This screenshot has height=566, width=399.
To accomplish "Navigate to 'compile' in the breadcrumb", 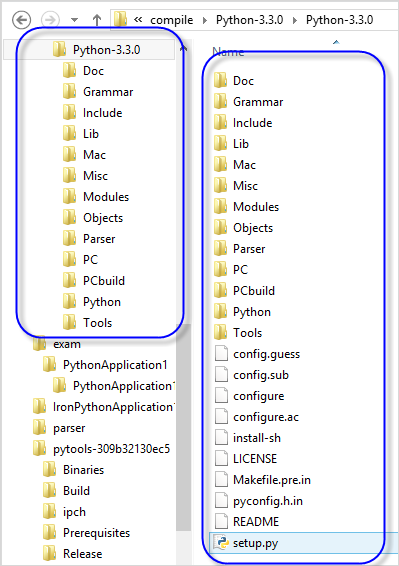I will [x=172, y=20].
